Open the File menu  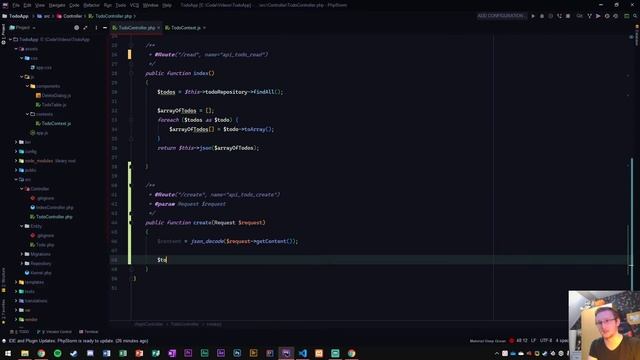pos(16,5)
